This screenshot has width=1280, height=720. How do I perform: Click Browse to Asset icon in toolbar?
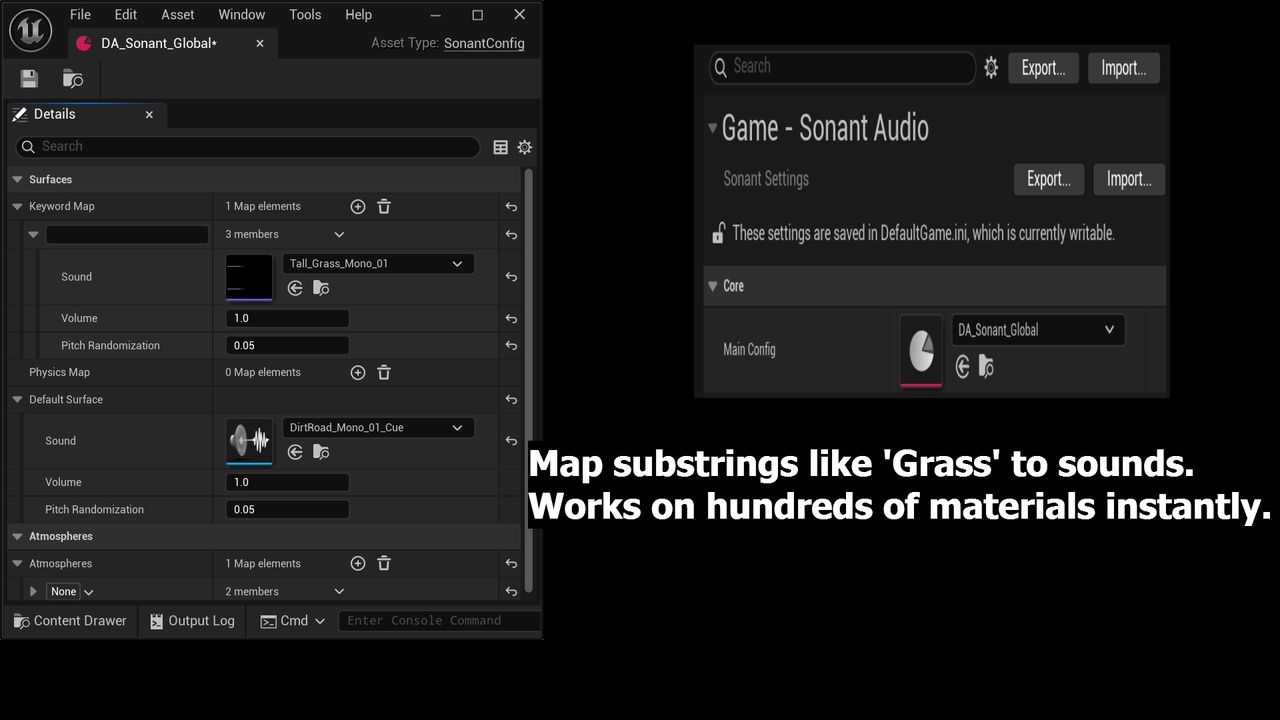[x=71, y=78]
